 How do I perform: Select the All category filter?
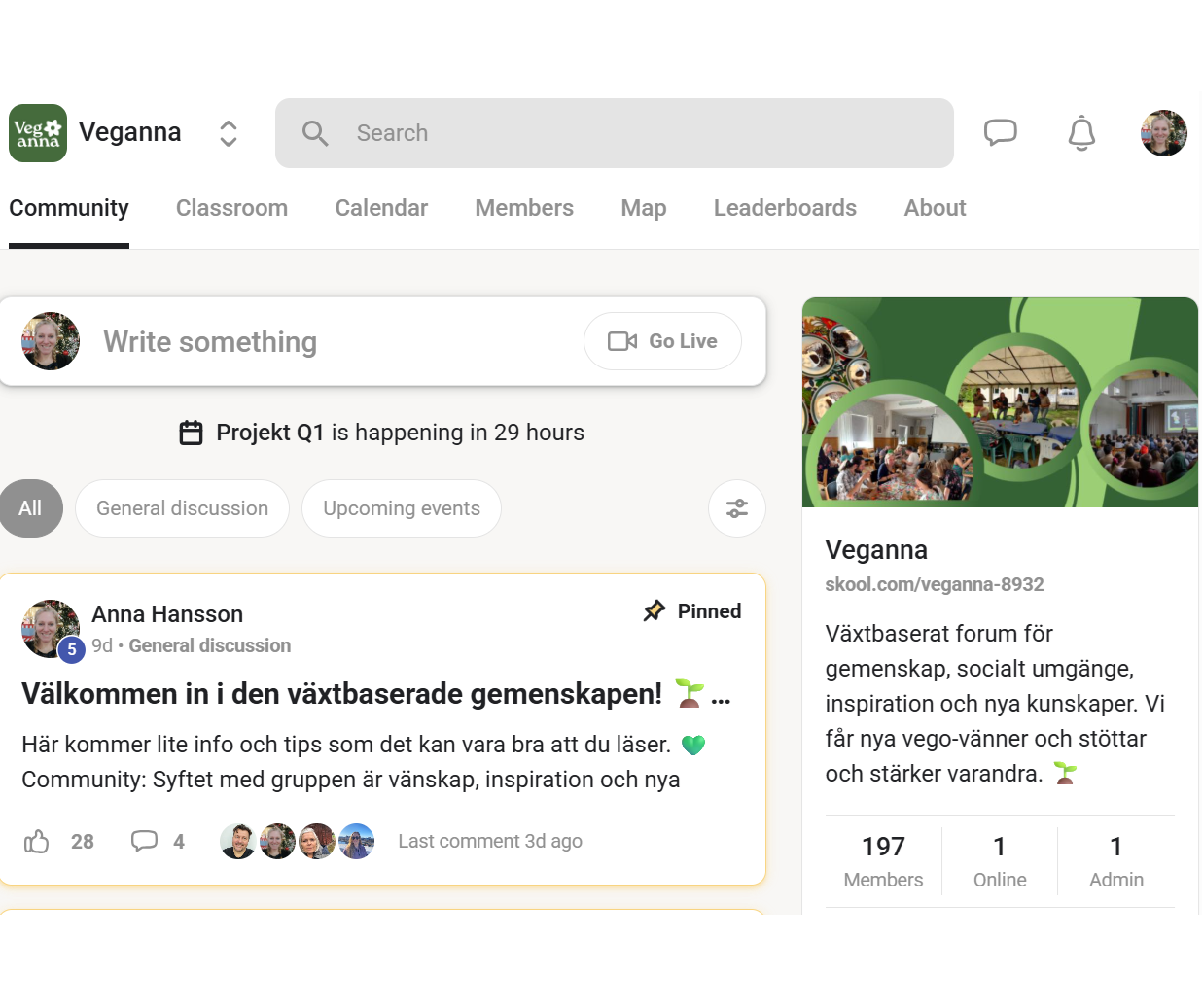tap(30, 508)
